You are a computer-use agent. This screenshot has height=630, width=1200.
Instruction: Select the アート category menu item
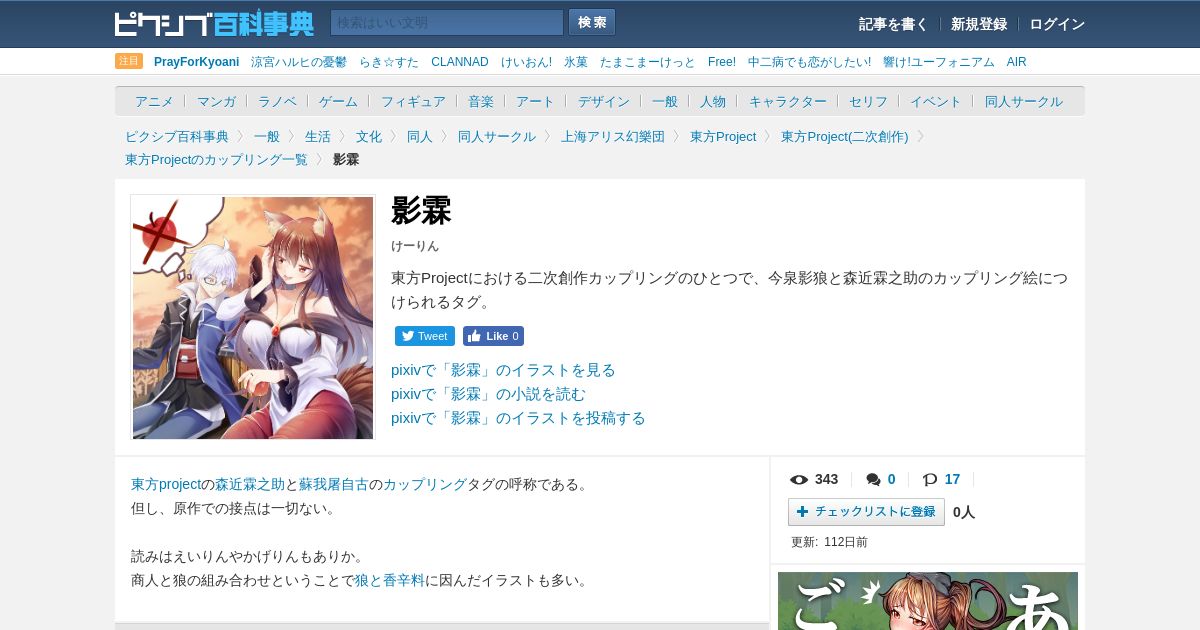click(x=535, y=102)
